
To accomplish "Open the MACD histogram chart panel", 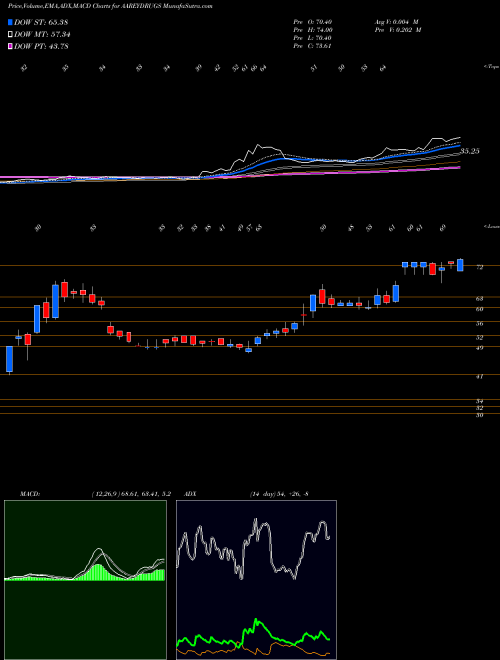I will pos(85,580).
